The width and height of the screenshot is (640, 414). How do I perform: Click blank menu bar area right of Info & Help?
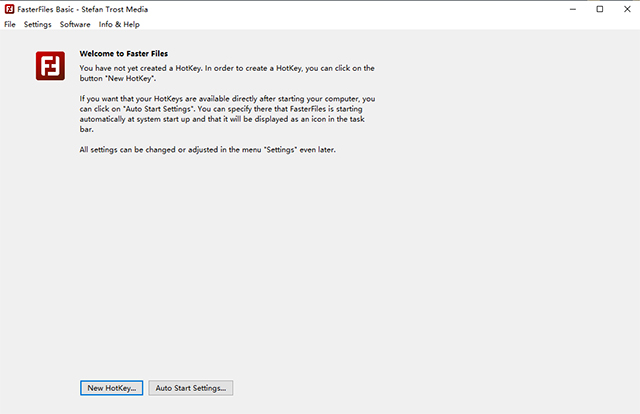pyautogui.click(x=400, y=24)
